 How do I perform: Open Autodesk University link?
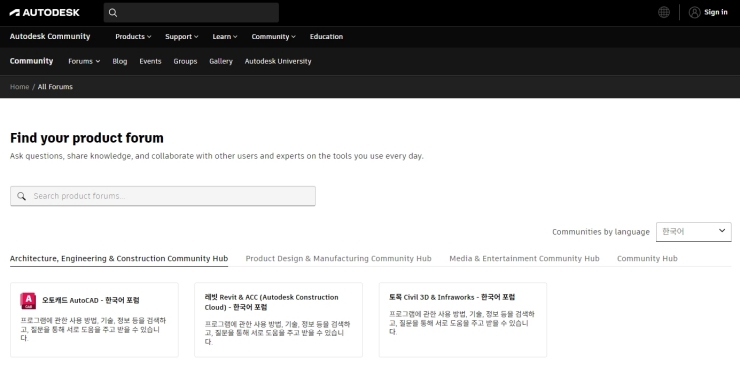(x=278, y=61)
